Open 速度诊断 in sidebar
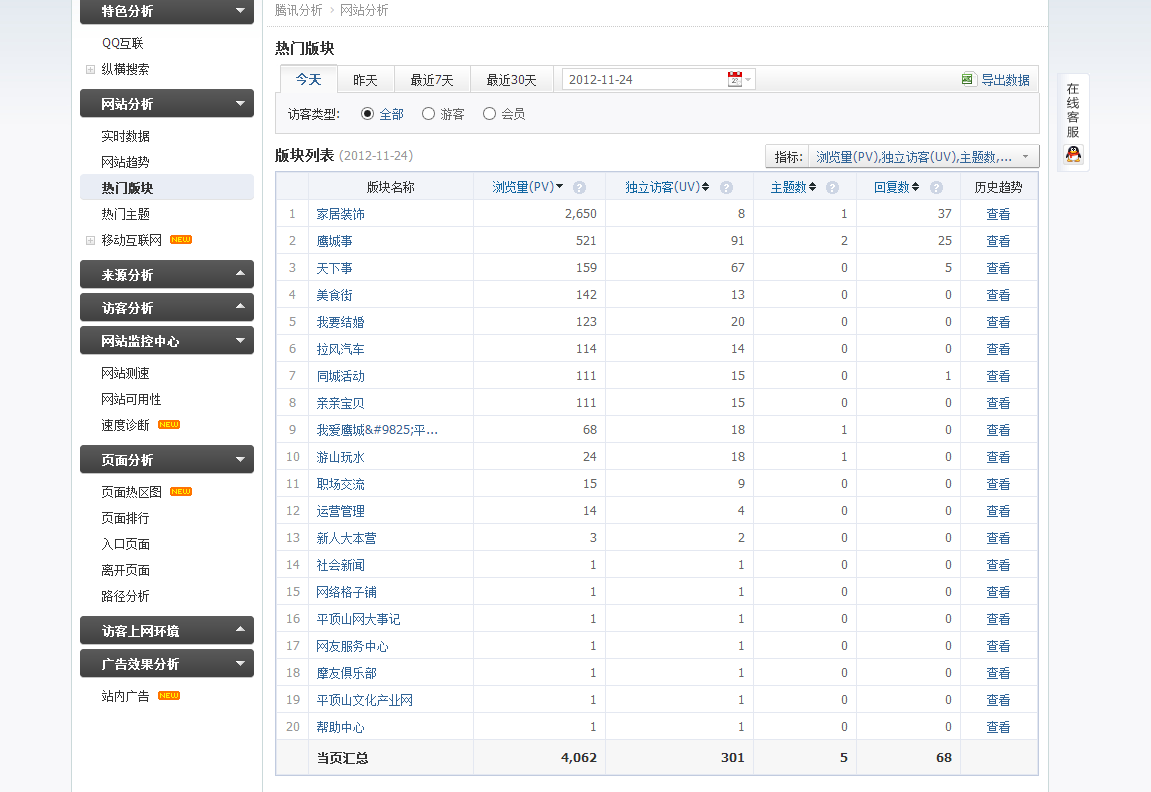 pos(126,426)
